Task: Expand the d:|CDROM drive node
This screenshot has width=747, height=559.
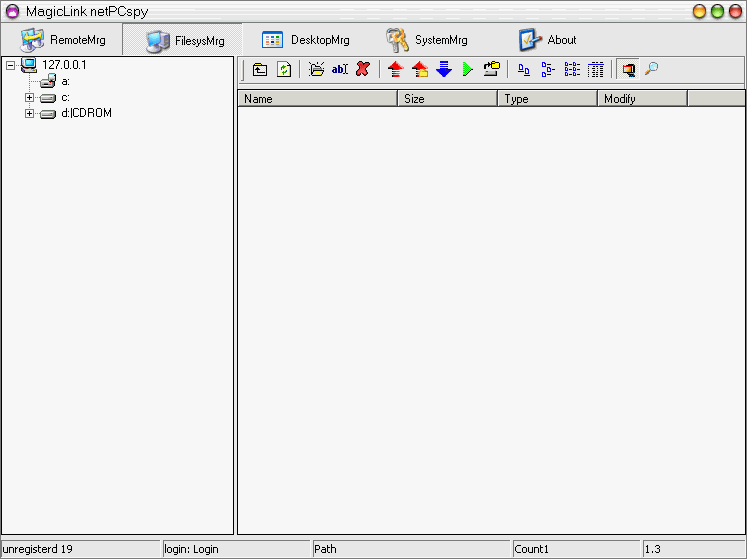Action: point(30,114)
